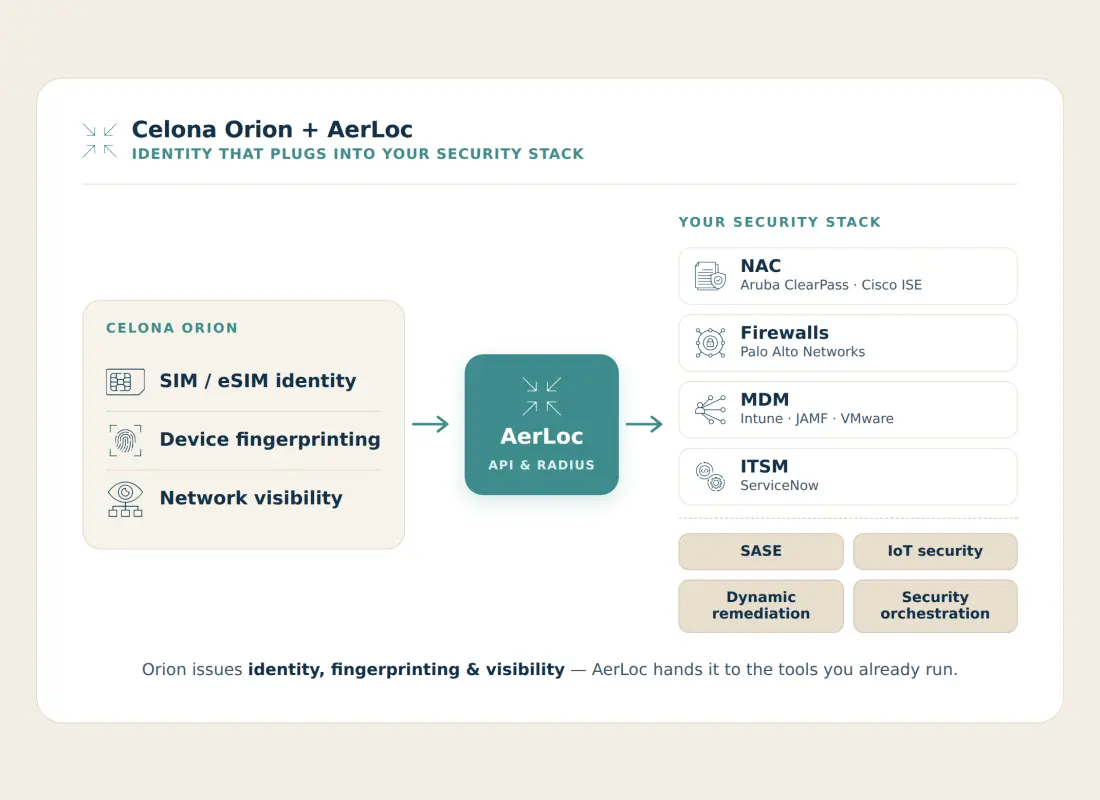Click the Firewalls lock gear icon
Screen dimensions: 1100x800
click(x=710, y=342)
